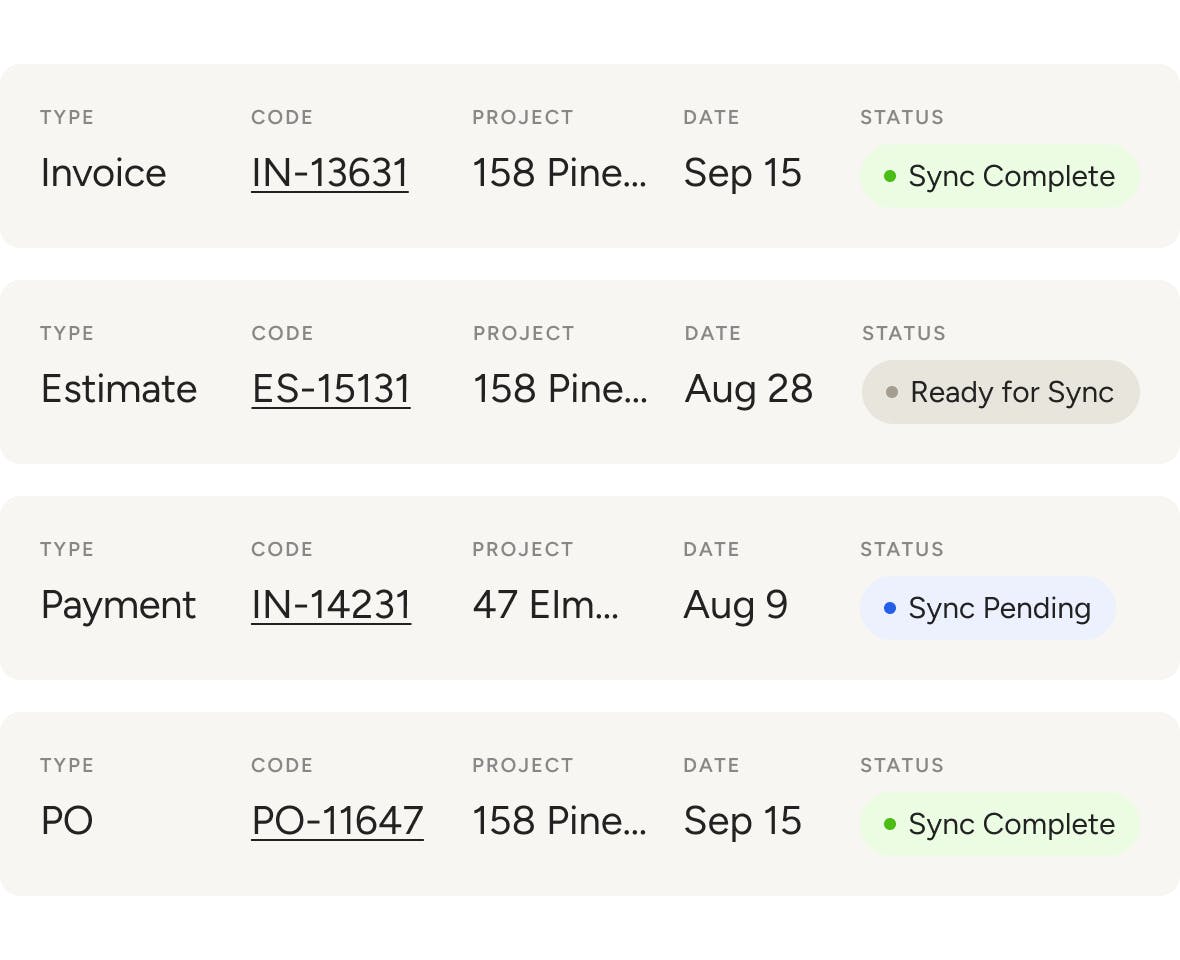Image resolution: width=1180 pixels, height=960 pixels.
Task: Select the PO type text
Action: click(67, 821)
